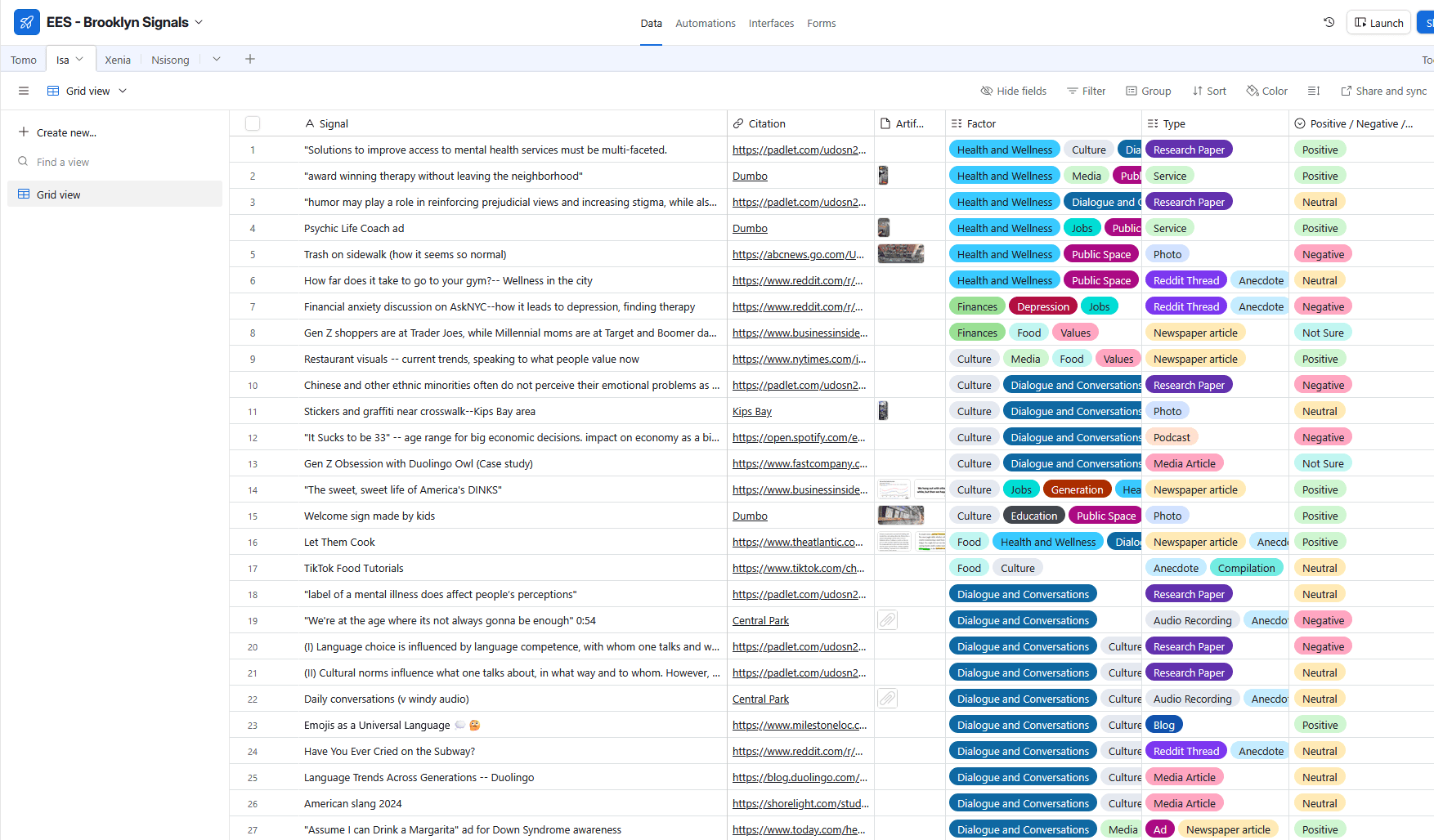Select the "TikTok Food Tutorials" signal cell
Screen dimensions: 1434x840
513,568
